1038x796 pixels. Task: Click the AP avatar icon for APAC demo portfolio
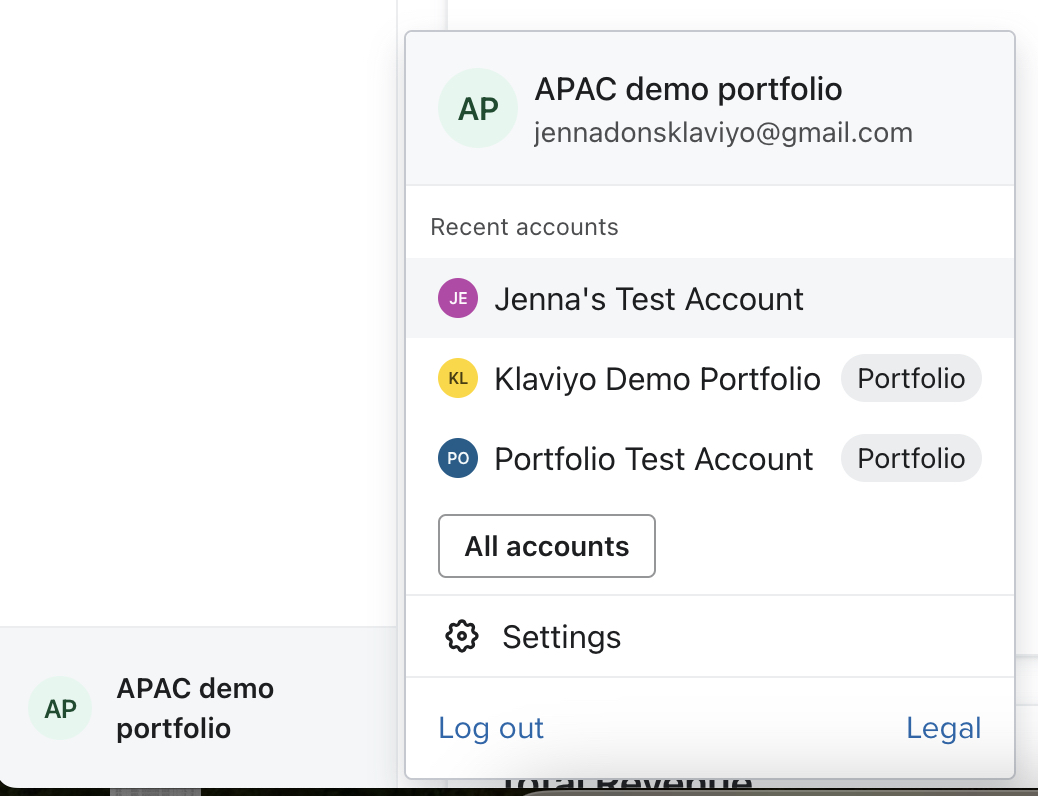coord(477,107)
